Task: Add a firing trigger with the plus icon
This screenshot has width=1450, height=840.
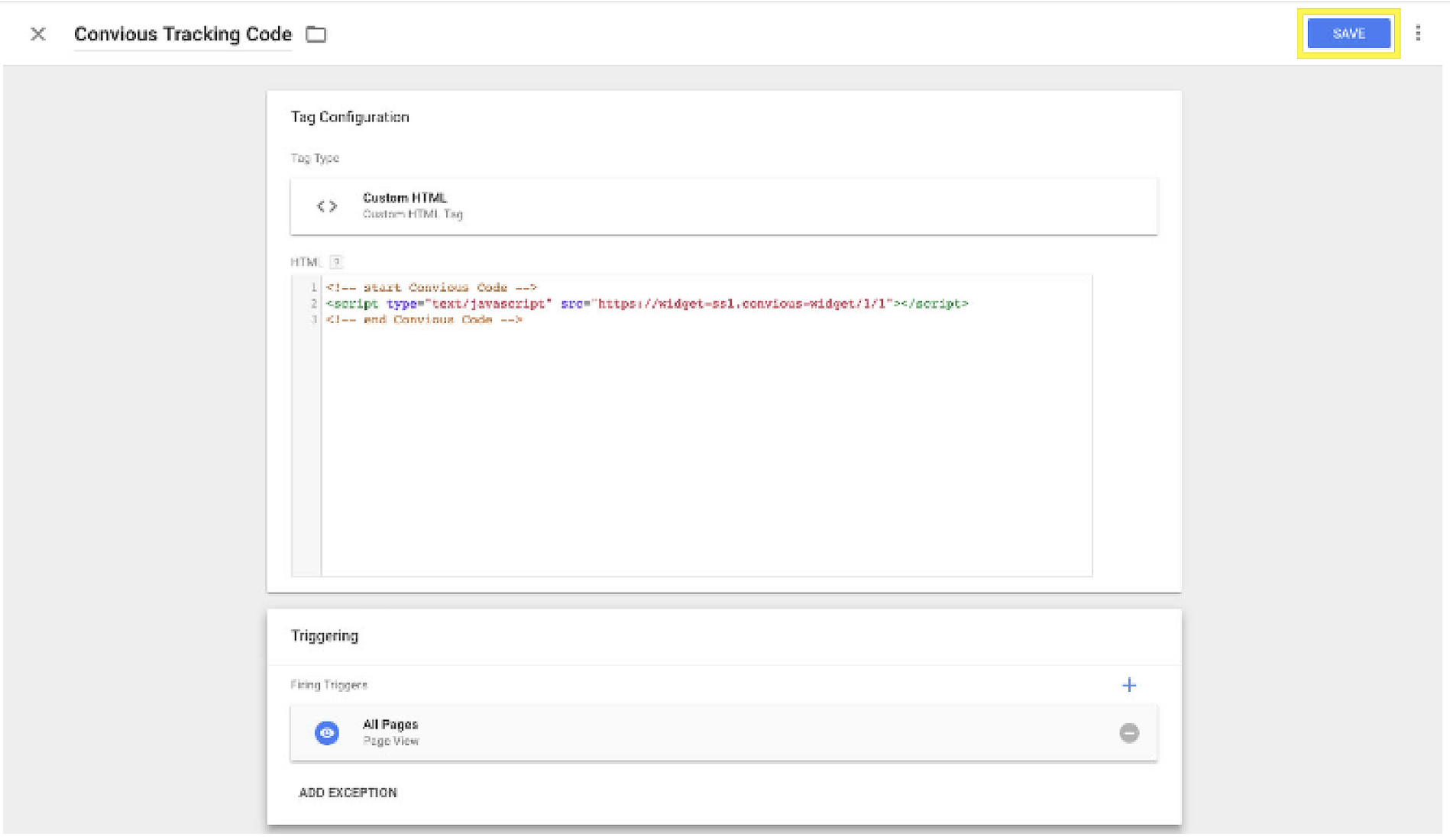Action: click(x=1128, y=685)
